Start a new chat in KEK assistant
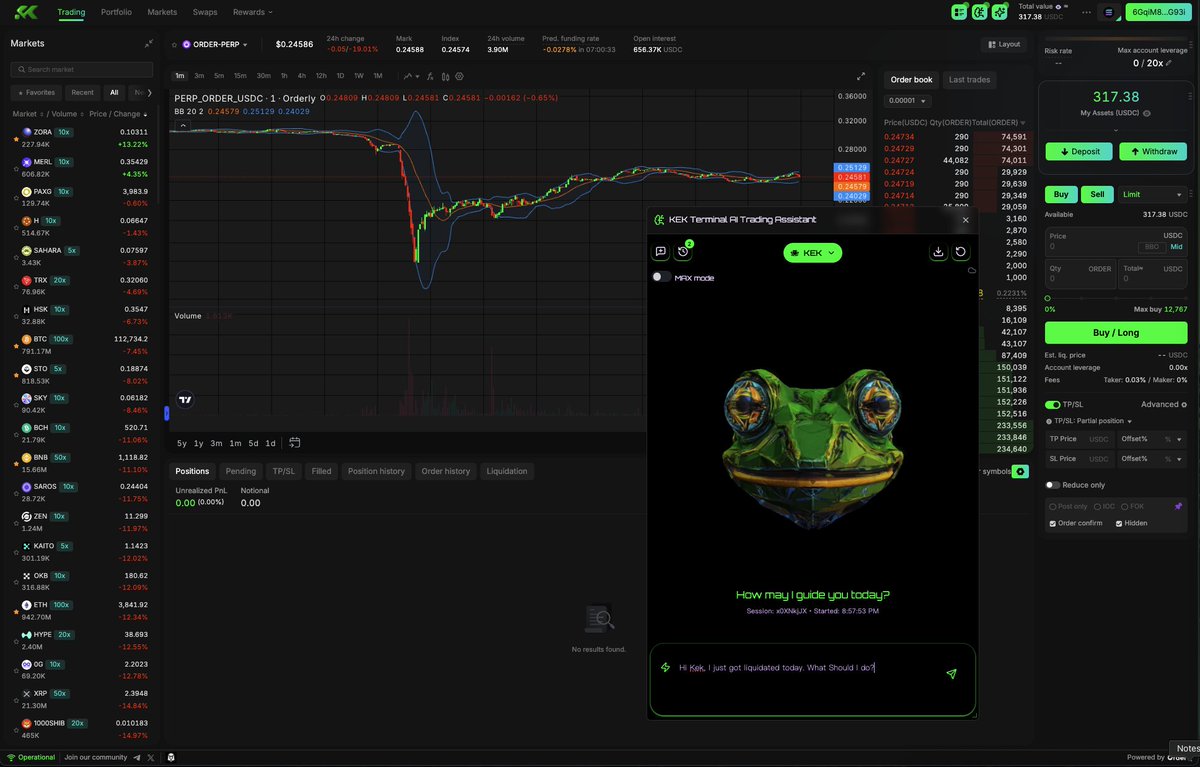The image size is (1200, 767). [x=660, y=252]
